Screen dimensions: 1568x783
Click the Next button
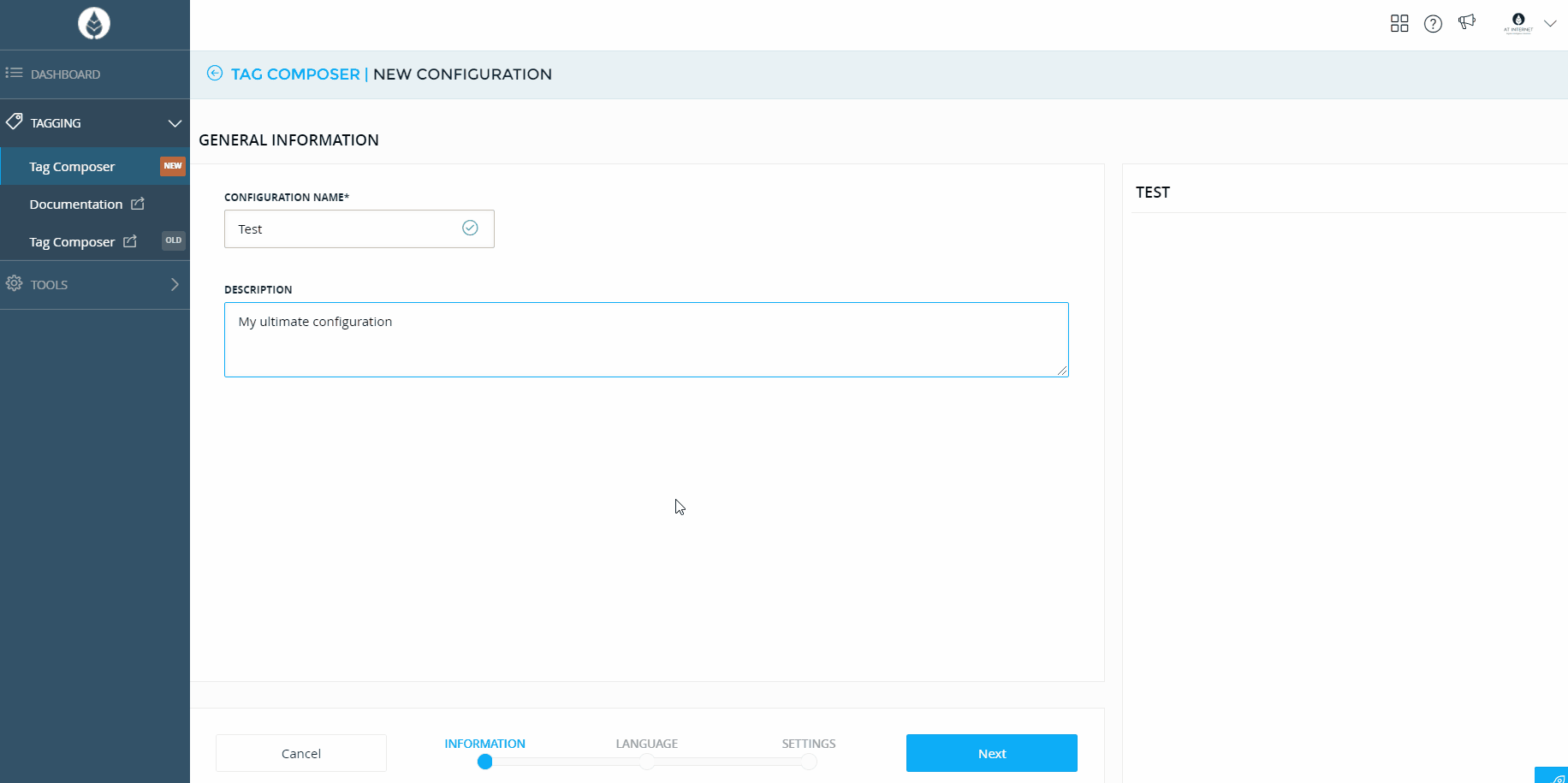pos(991,753)
